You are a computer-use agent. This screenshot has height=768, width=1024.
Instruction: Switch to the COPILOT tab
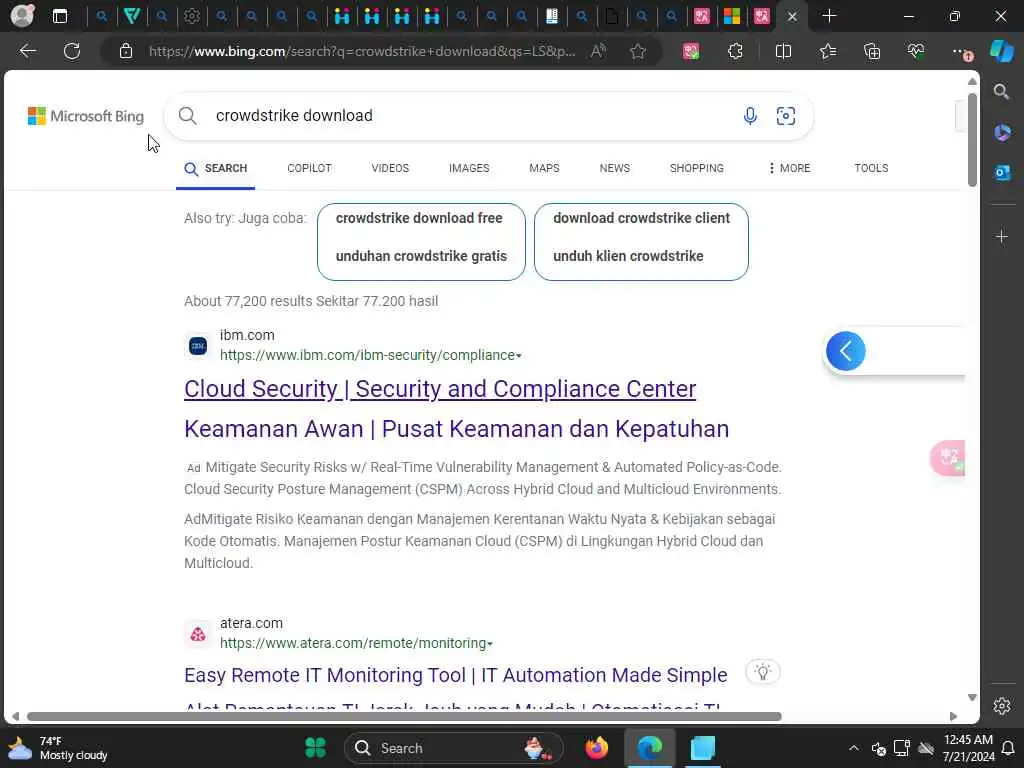[310, 168]
